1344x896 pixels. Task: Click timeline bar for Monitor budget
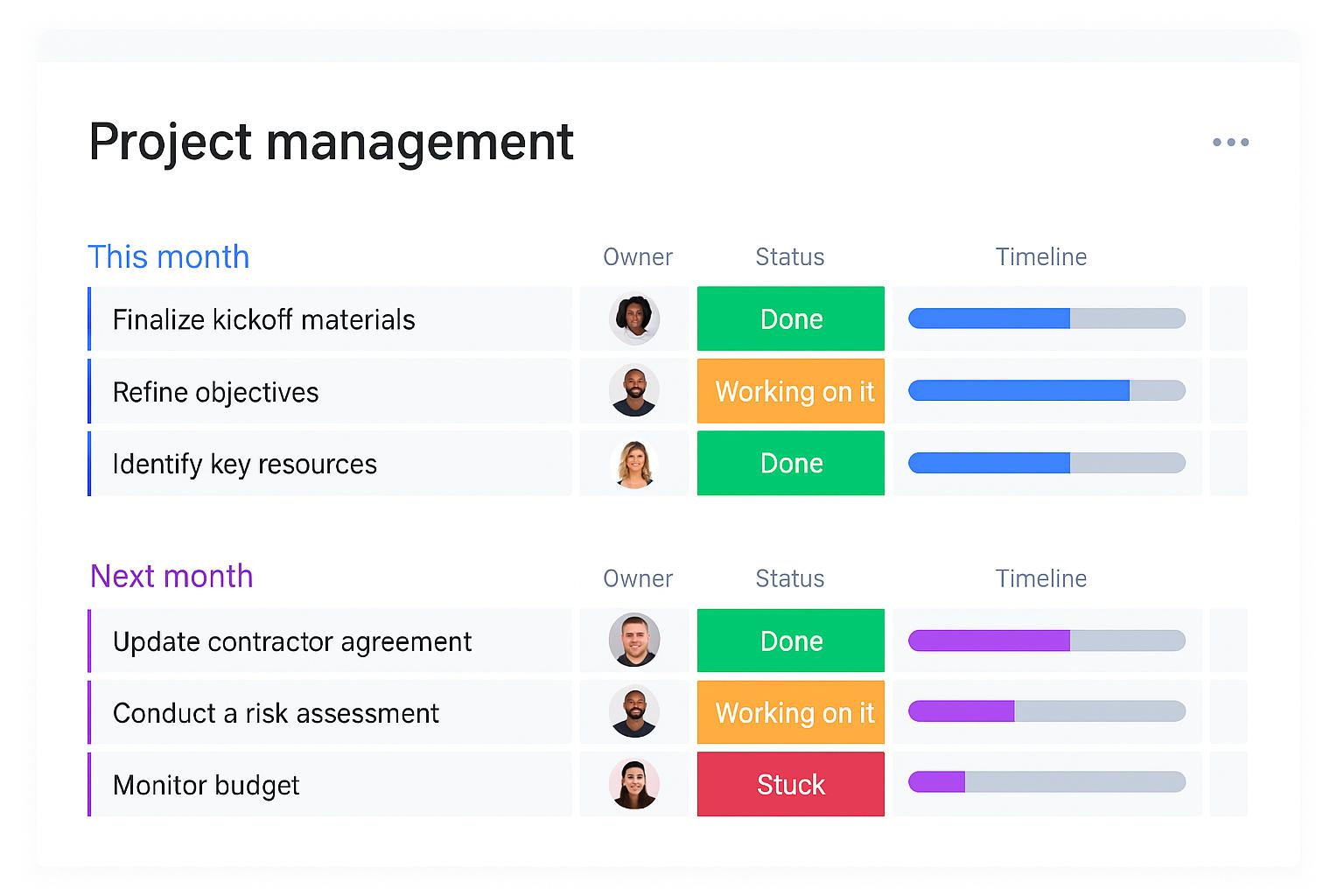[1046, 782]
